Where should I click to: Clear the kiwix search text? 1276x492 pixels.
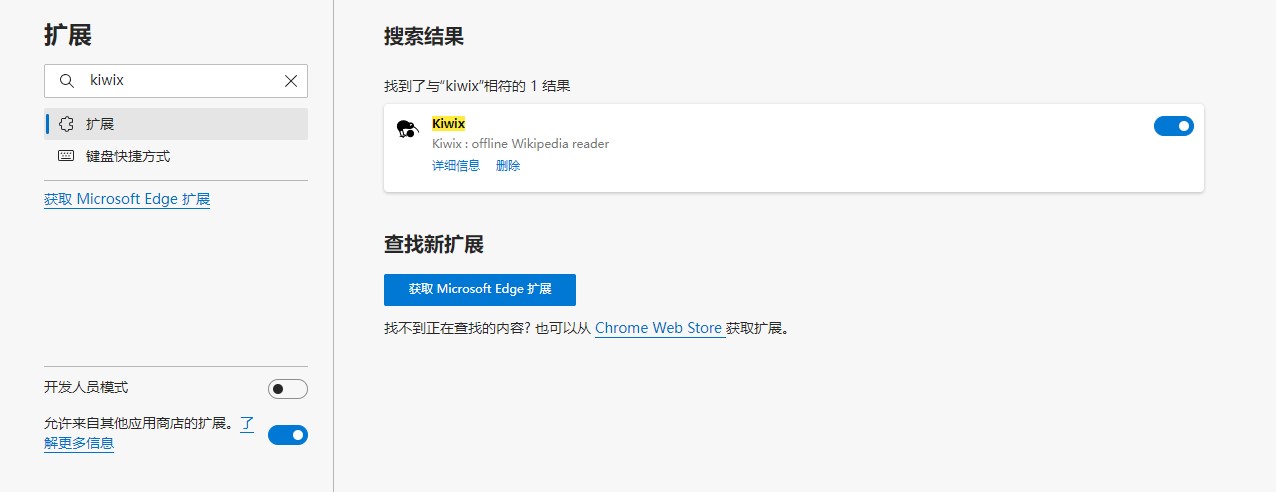(291, 81)
